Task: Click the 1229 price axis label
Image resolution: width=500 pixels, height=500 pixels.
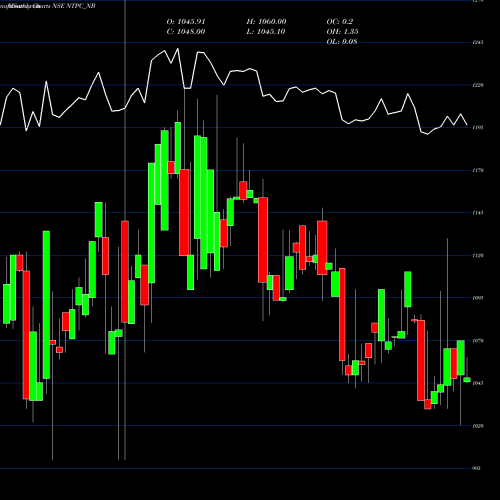Action: click(478, 85)
